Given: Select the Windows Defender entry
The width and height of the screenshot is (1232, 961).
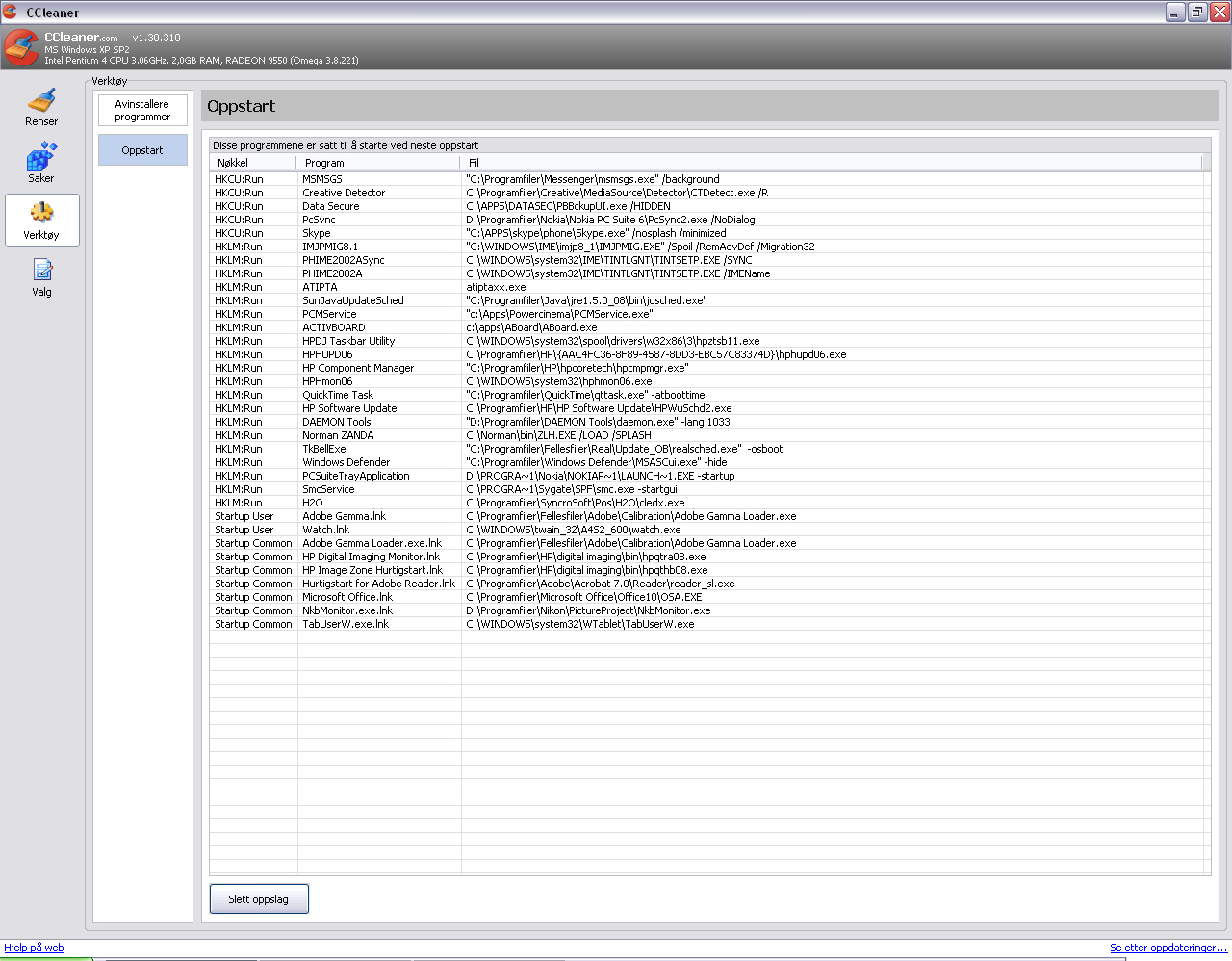Looking at the screenshot, I should coord(709,462).
